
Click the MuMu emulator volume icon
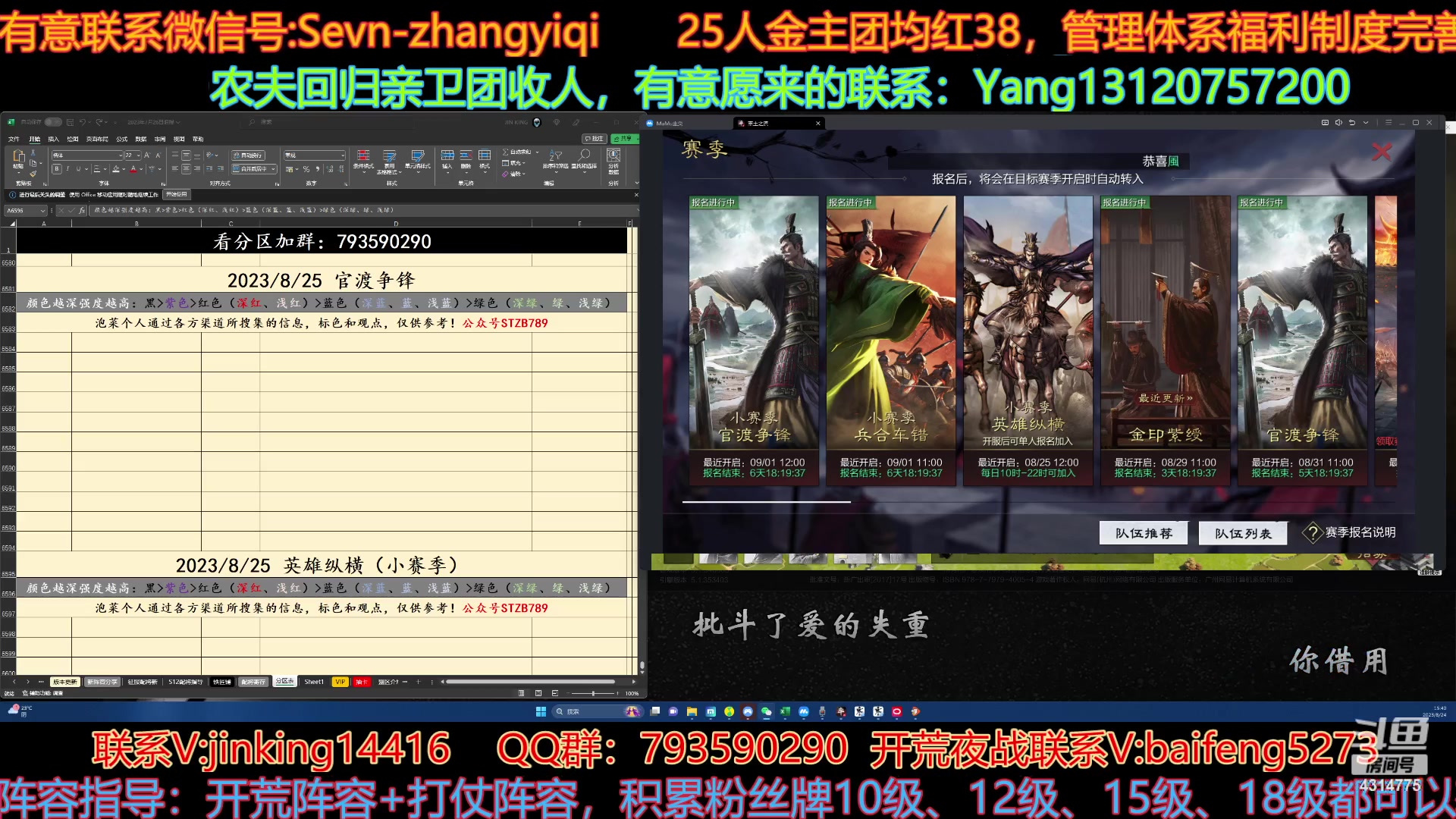coord(1338,122)
